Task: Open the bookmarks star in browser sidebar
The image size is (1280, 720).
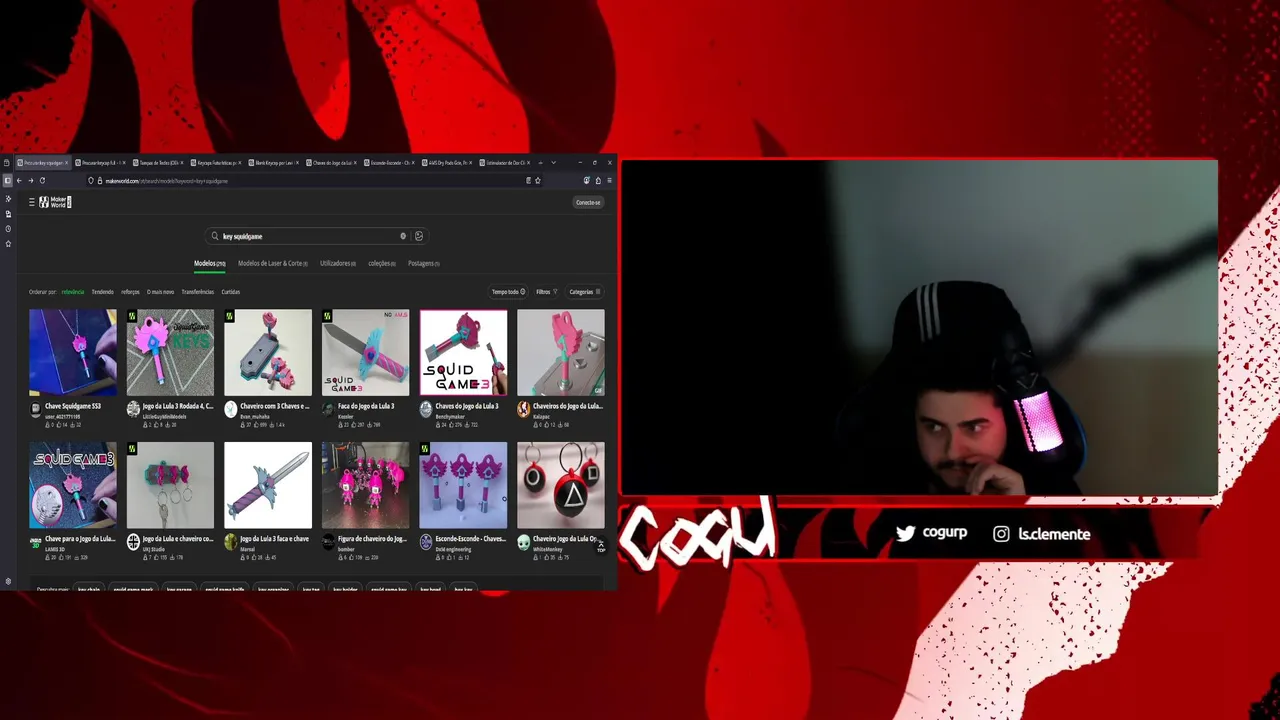Action: [8, 243]
